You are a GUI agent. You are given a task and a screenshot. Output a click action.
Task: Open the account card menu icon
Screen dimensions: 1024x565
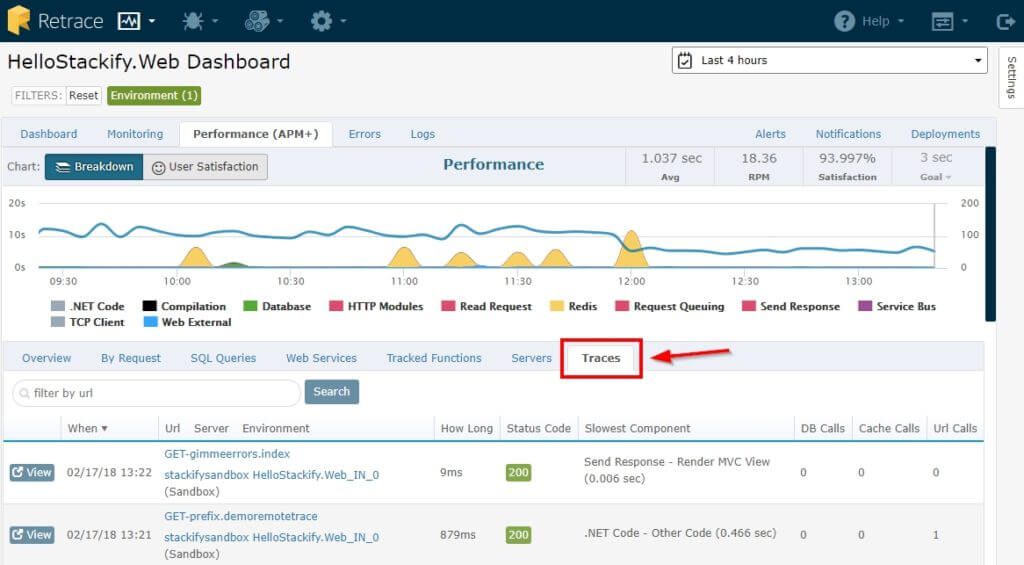coord(942,22)
